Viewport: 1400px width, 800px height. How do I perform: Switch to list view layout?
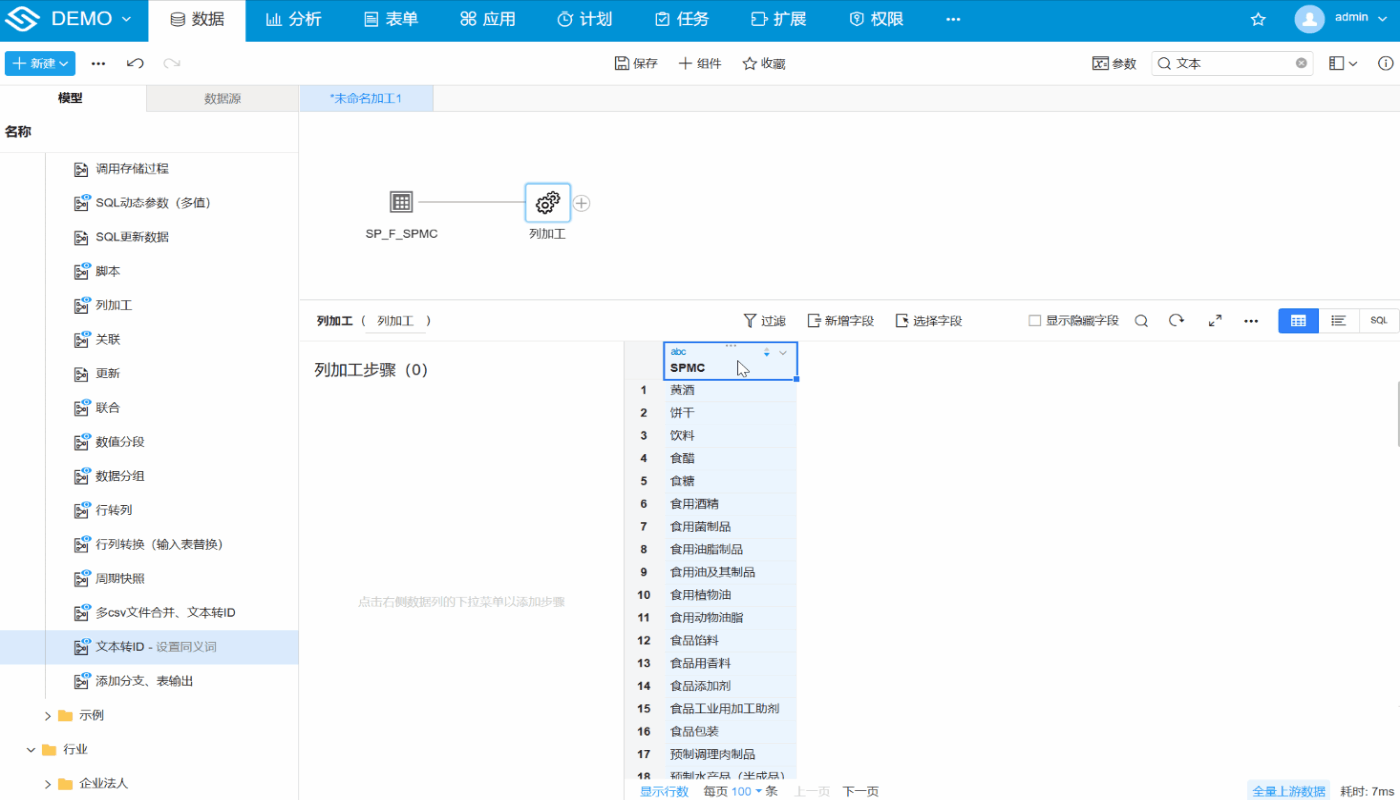1338,321
